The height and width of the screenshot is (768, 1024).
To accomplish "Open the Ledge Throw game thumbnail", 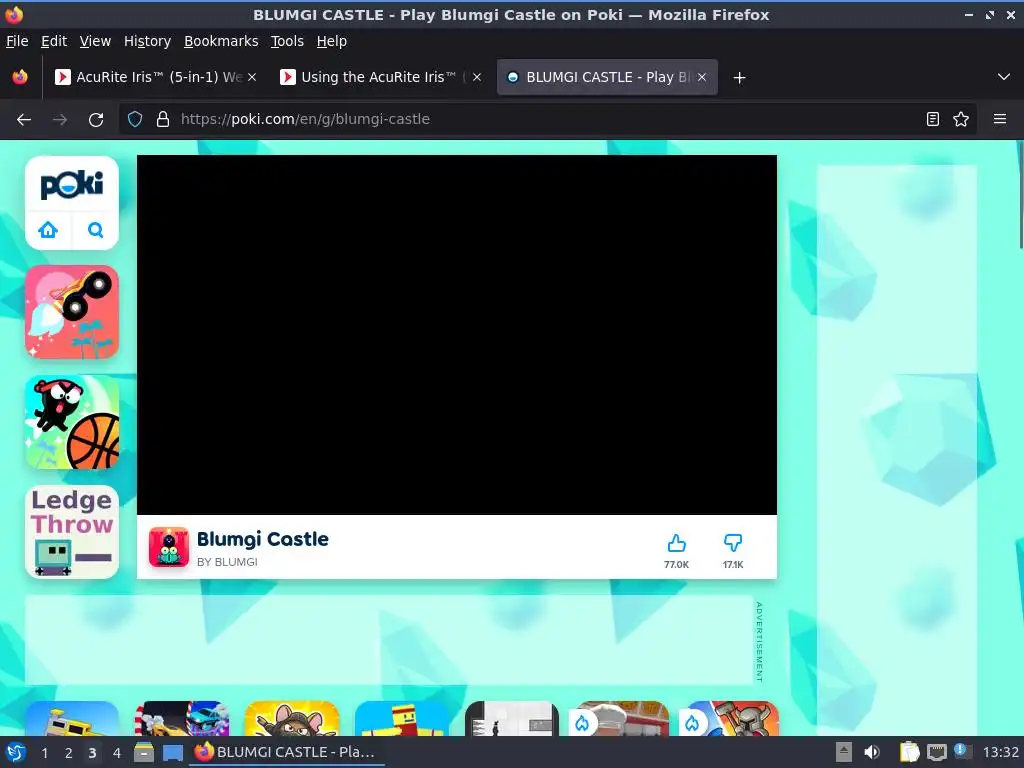I will 72,532.
